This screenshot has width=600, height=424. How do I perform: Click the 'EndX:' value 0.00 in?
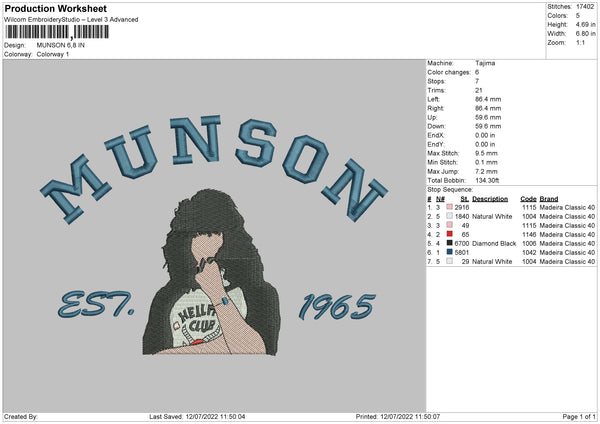coord(485,135)
